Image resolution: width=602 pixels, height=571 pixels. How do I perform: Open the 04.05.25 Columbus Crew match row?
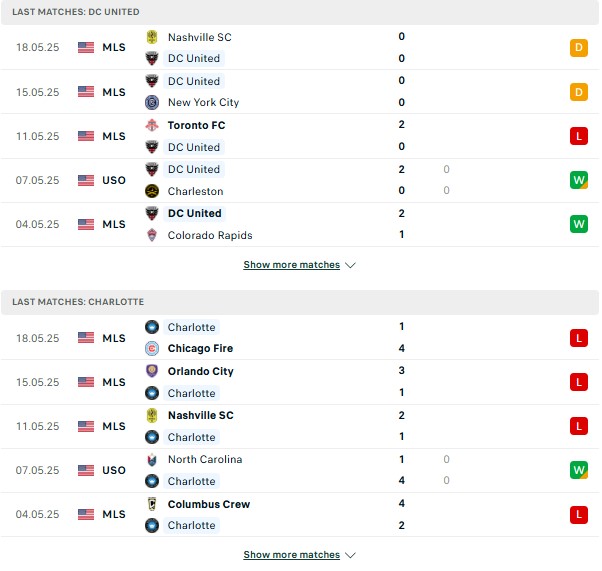tap(300, 515)
